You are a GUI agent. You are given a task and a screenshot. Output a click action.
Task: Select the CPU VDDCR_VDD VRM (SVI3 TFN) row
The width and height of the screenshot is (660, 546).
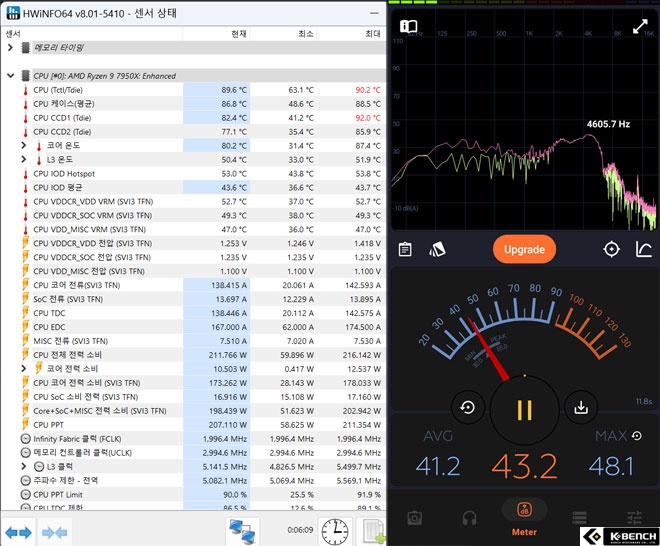193,201
